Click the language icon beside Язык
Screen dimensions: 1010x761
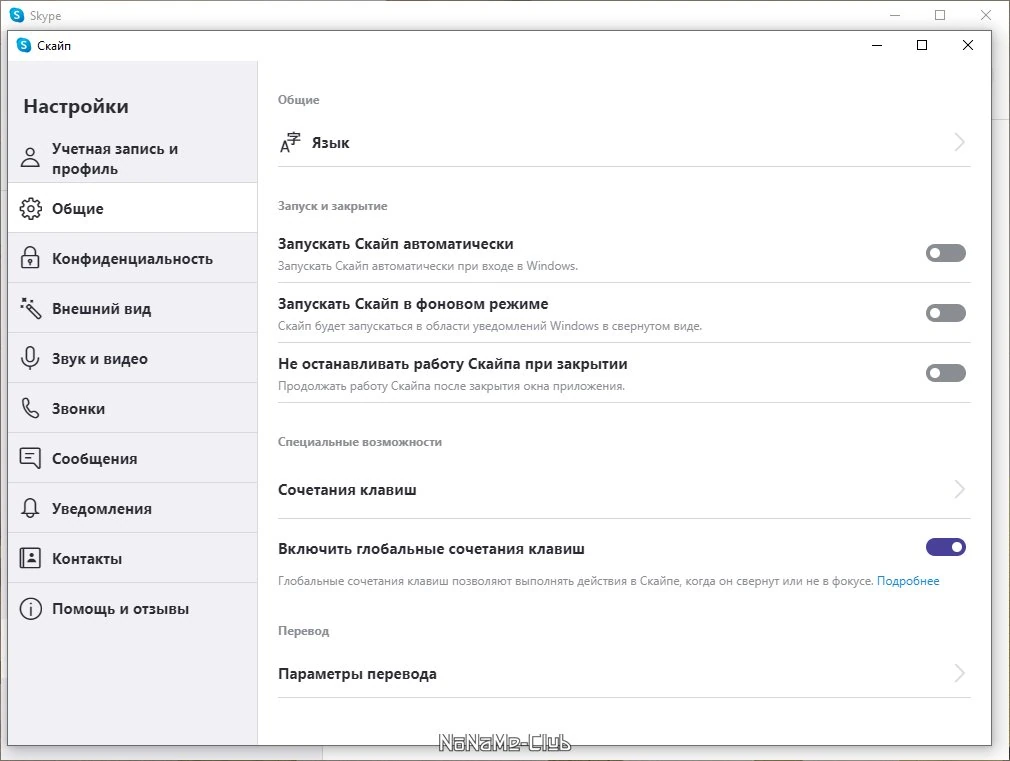click(290, 142)
